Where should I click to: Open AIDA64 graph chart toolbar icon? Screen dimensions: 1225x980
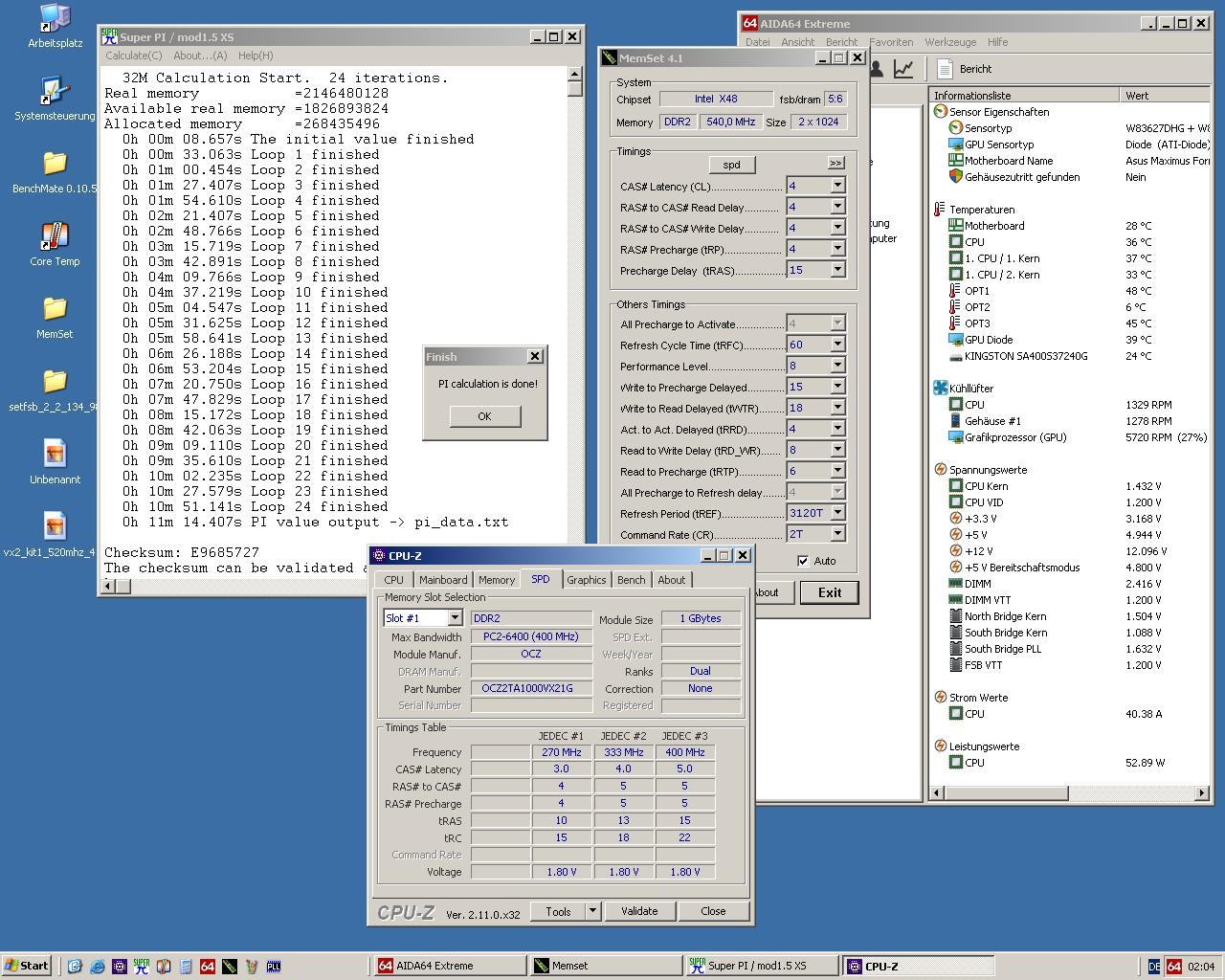point(902,69)
